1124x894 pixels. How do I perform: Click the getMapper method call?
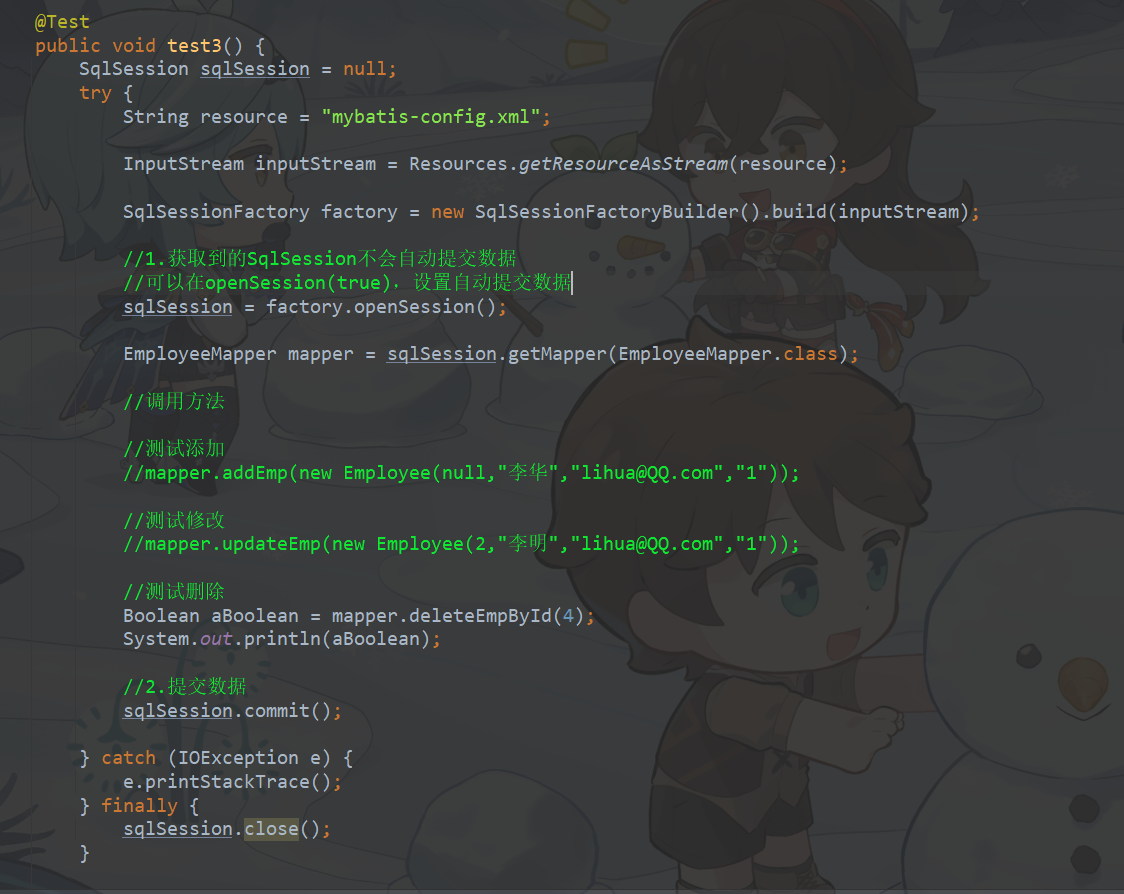[x=557, y=354]
